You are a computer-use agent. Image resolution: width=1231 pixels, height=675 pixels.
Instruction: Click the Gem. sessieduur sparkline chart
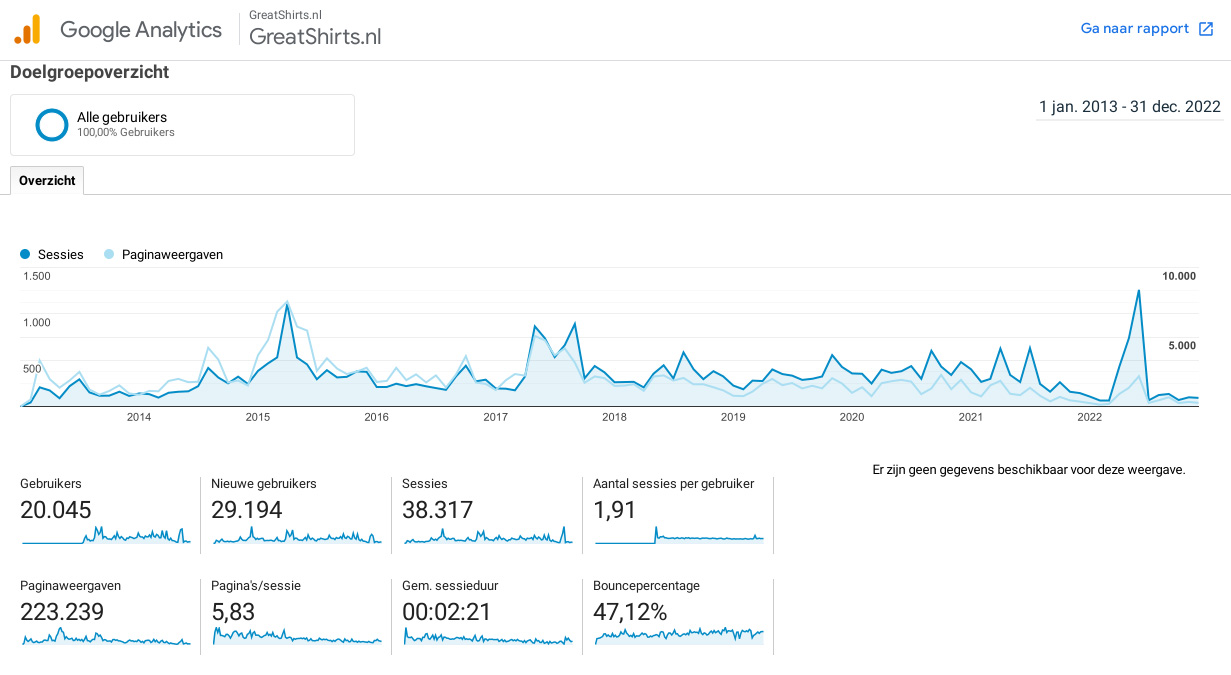click(x=488, y=636)
